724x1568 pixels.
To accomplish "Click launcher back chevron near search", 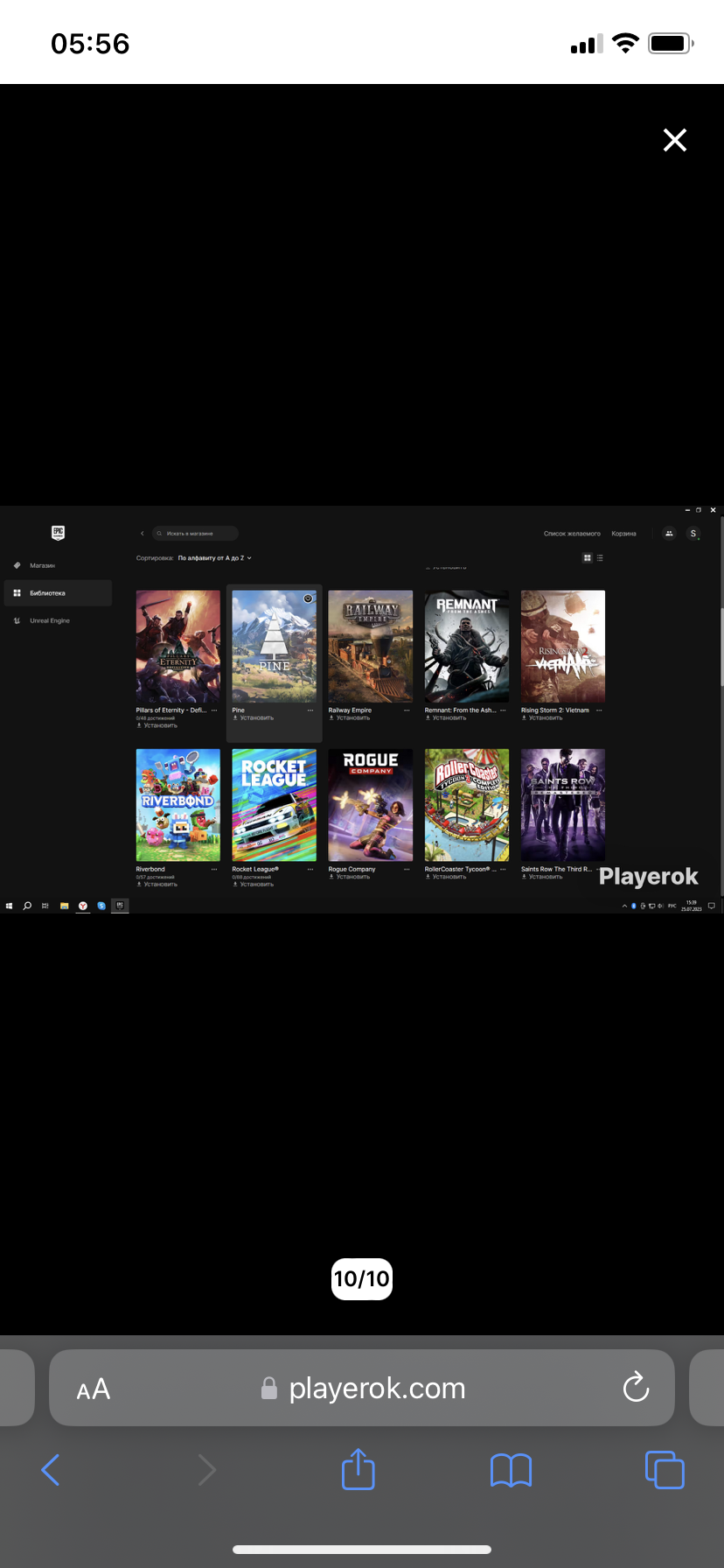I will pos(143,533).
